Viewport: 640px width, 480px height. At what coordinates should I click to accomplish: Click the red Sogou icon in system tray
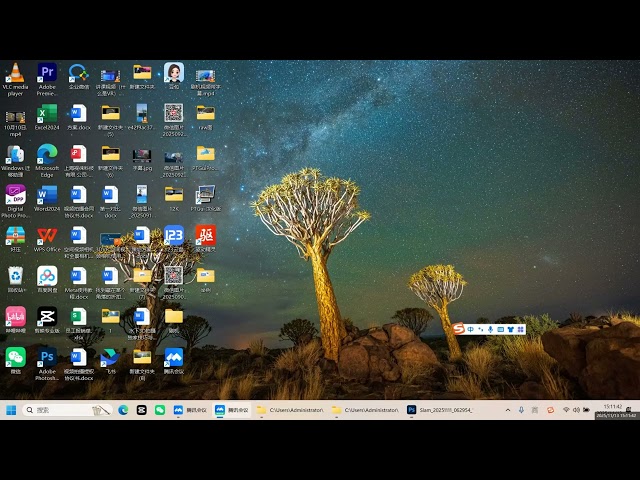(x=550, y=410)
